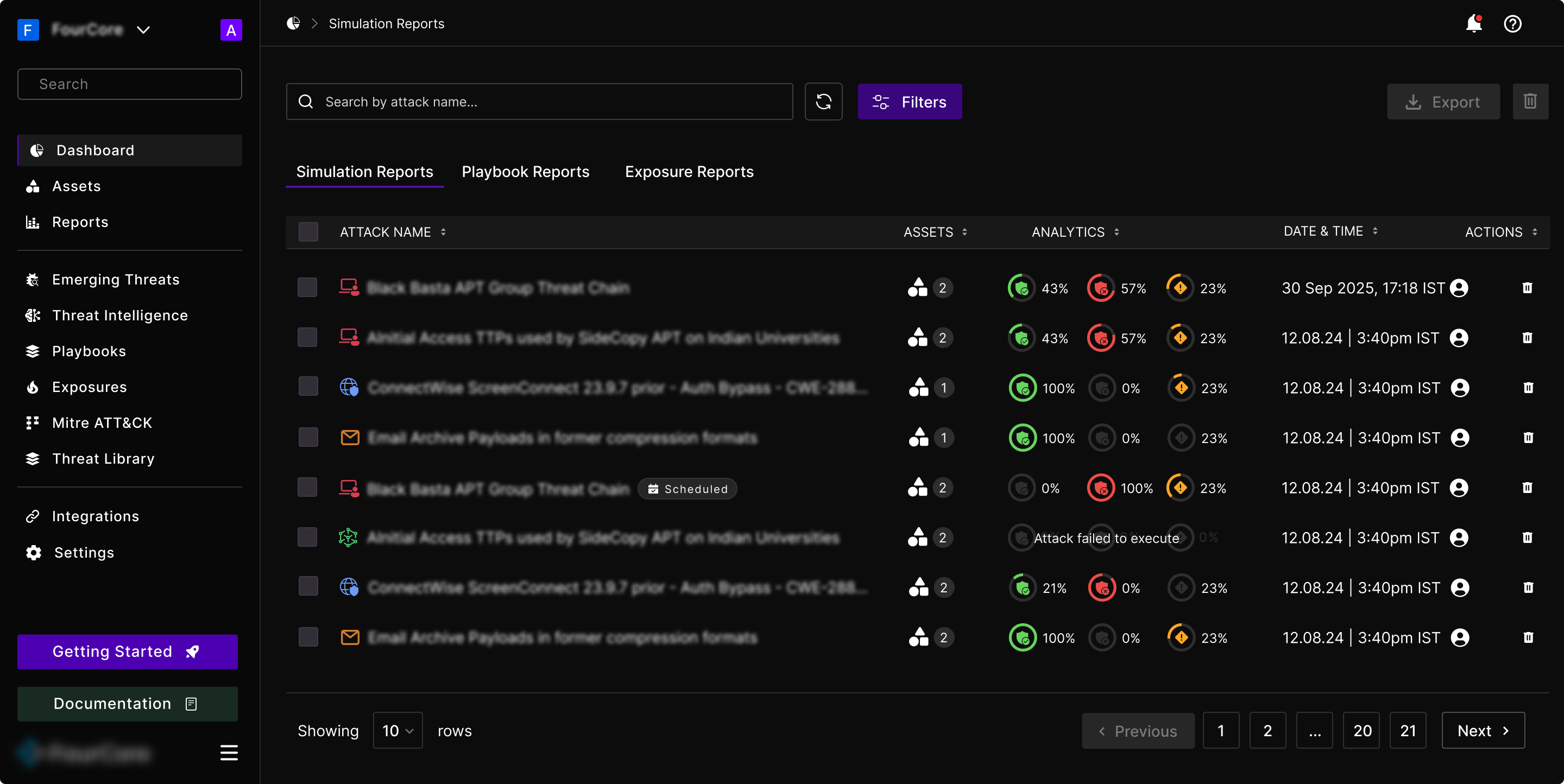Open the help question-mark icon

(x=1512, y=24)
